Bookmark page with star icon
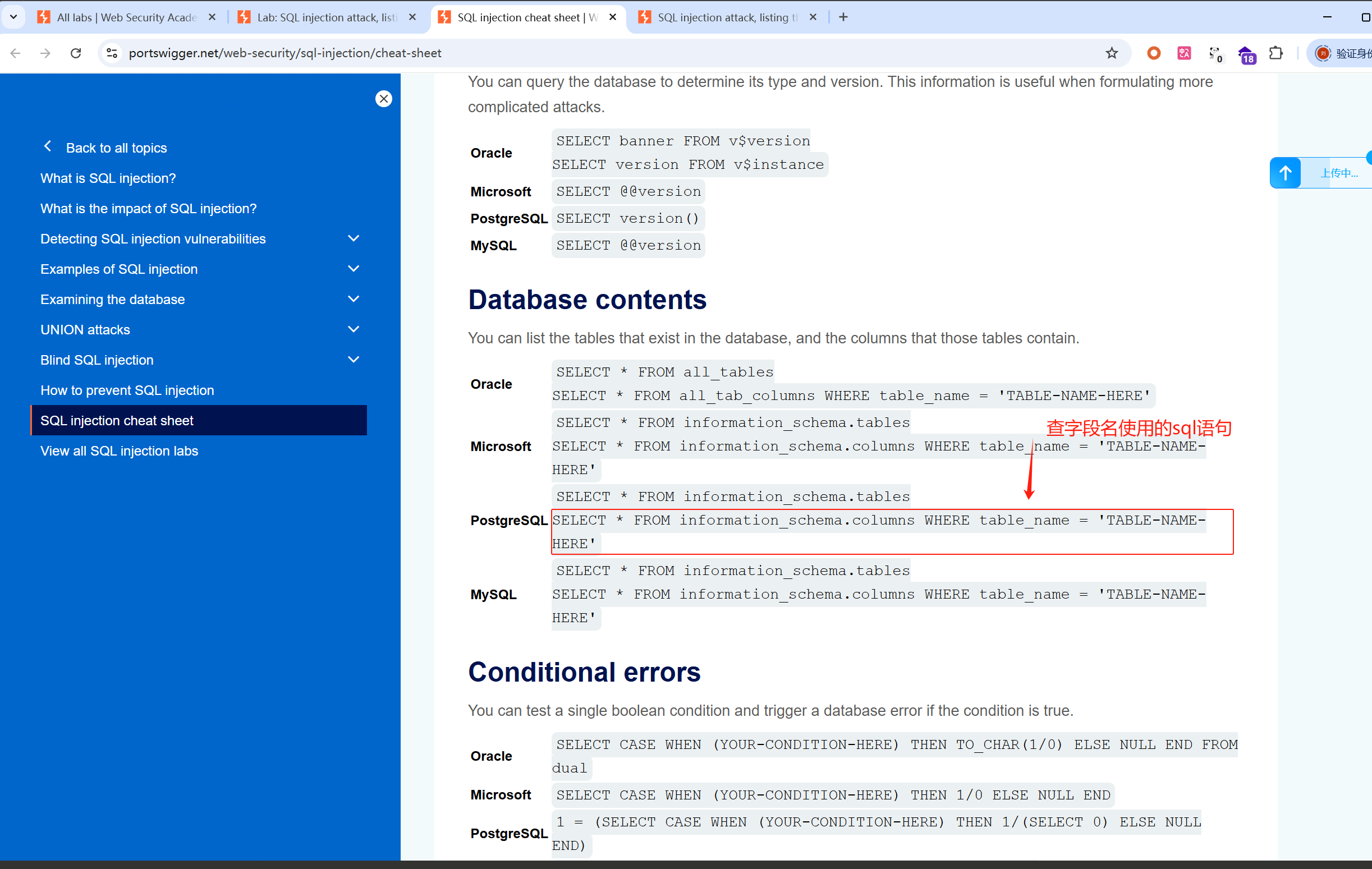This screenshot has width=1372, height=869. (1111, 53)
